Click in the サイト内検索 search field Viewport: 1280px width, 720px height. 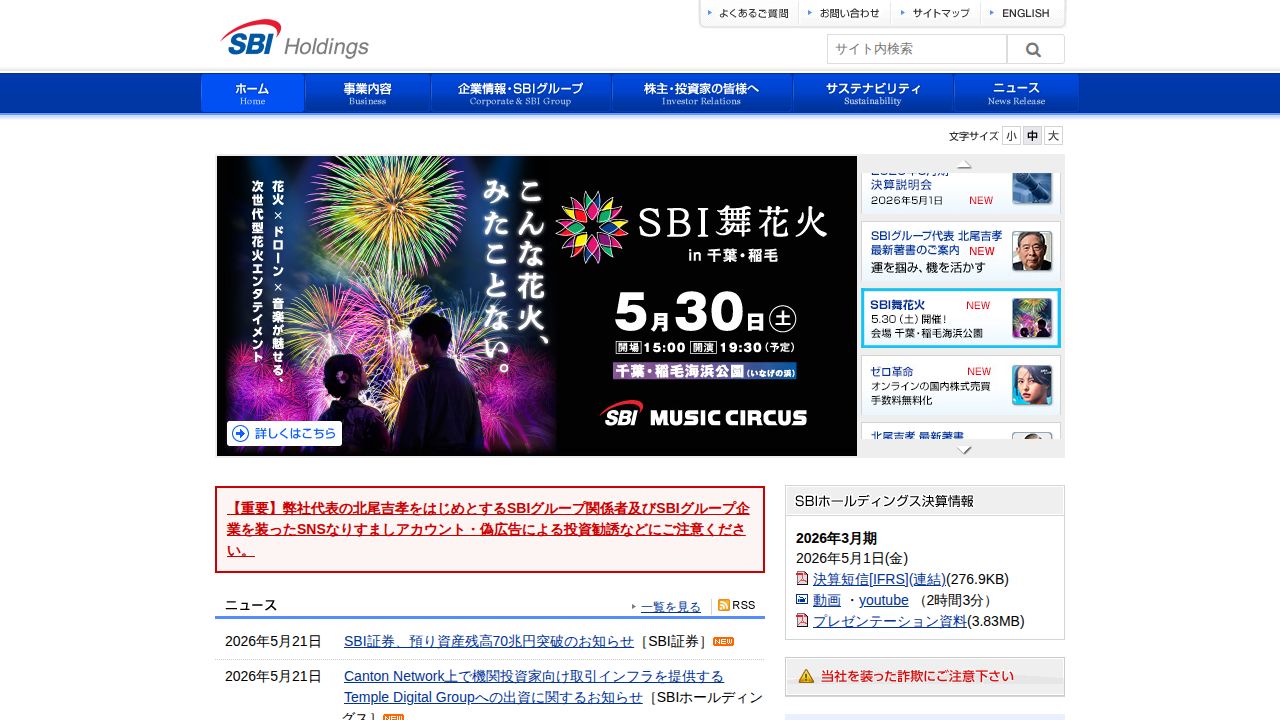[x=917, y=49]
